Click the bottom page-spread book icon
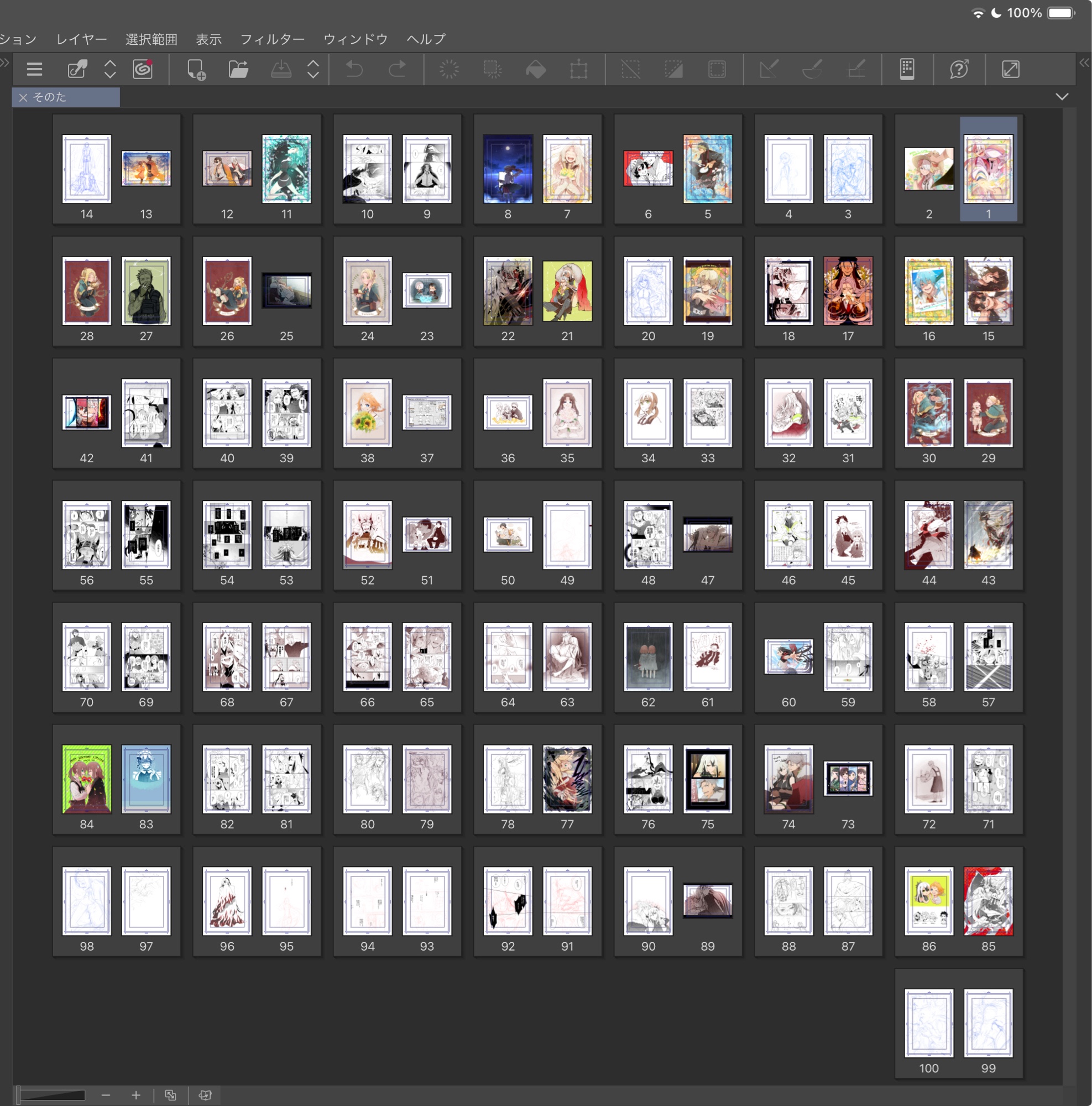 (x=205, y=1095)
